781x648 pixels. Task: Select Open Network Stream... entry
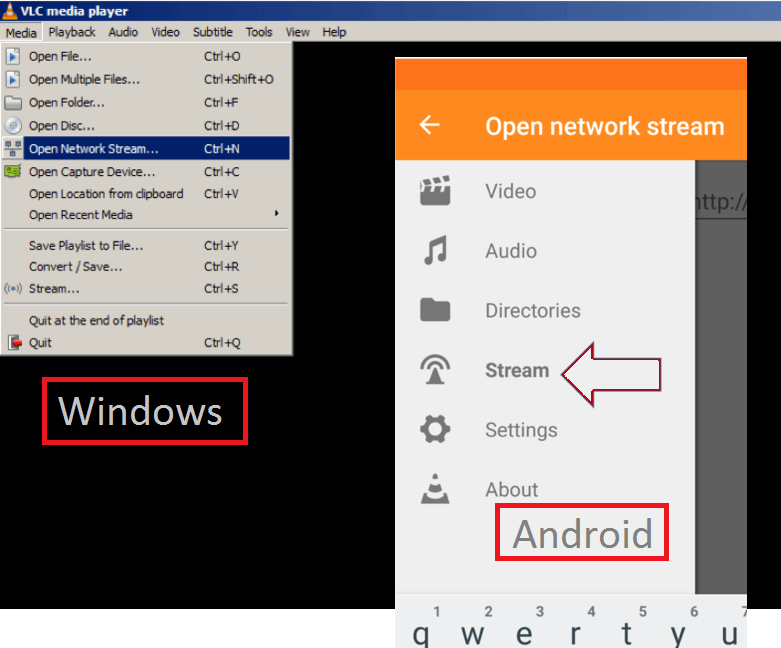click(x=145, y=148)
